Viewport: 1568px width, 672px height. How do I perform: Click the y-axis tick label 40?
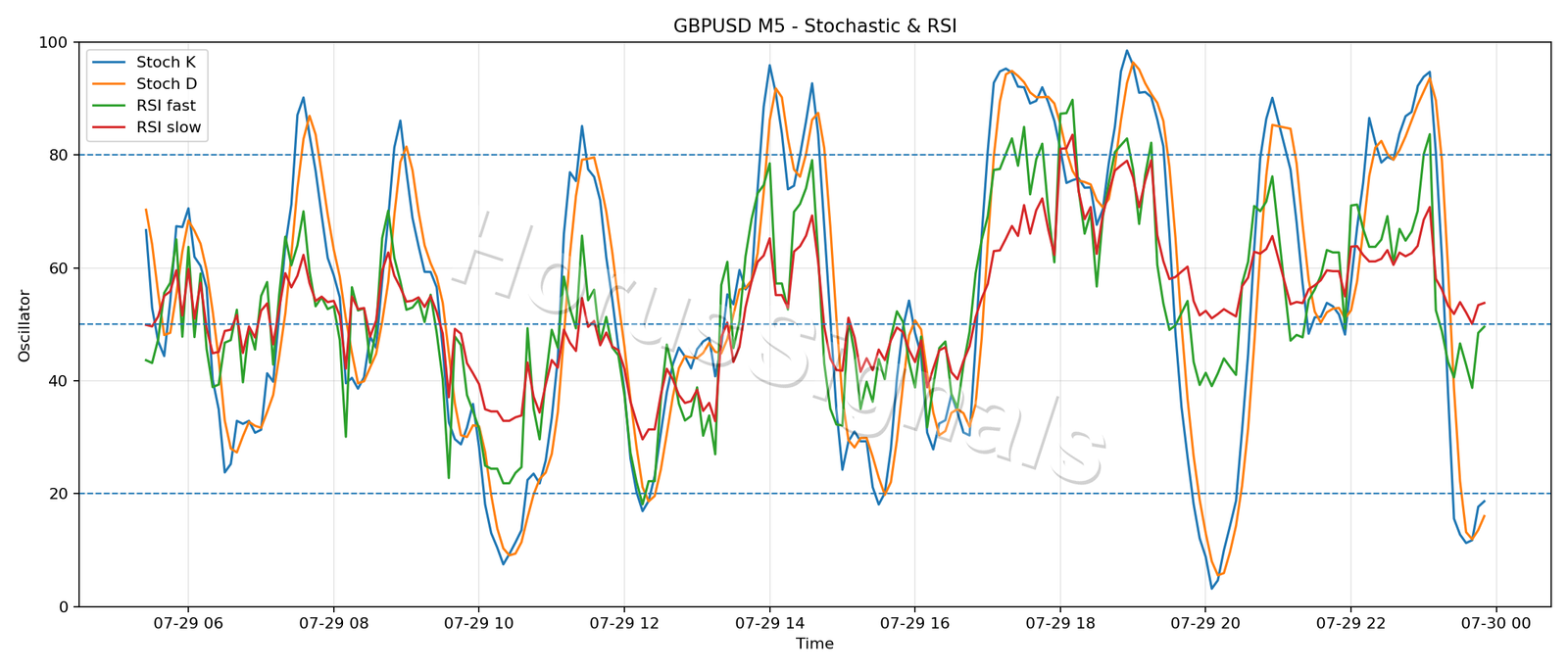[x=58, y=381]
